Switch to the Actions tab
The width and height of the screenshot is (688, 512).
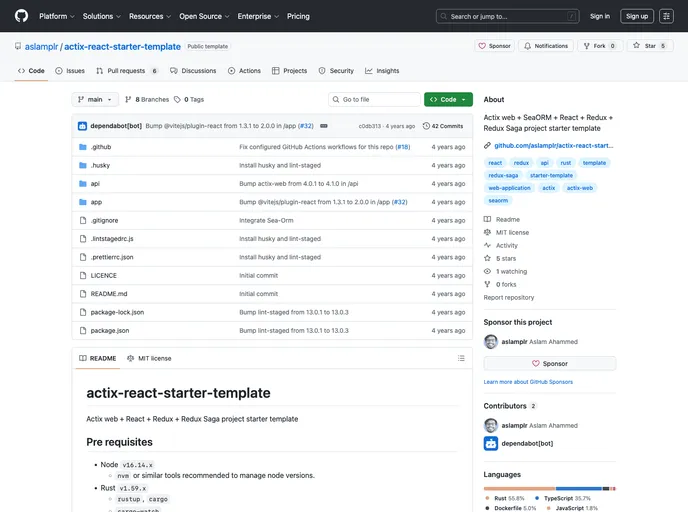click(x=244, y=71)
